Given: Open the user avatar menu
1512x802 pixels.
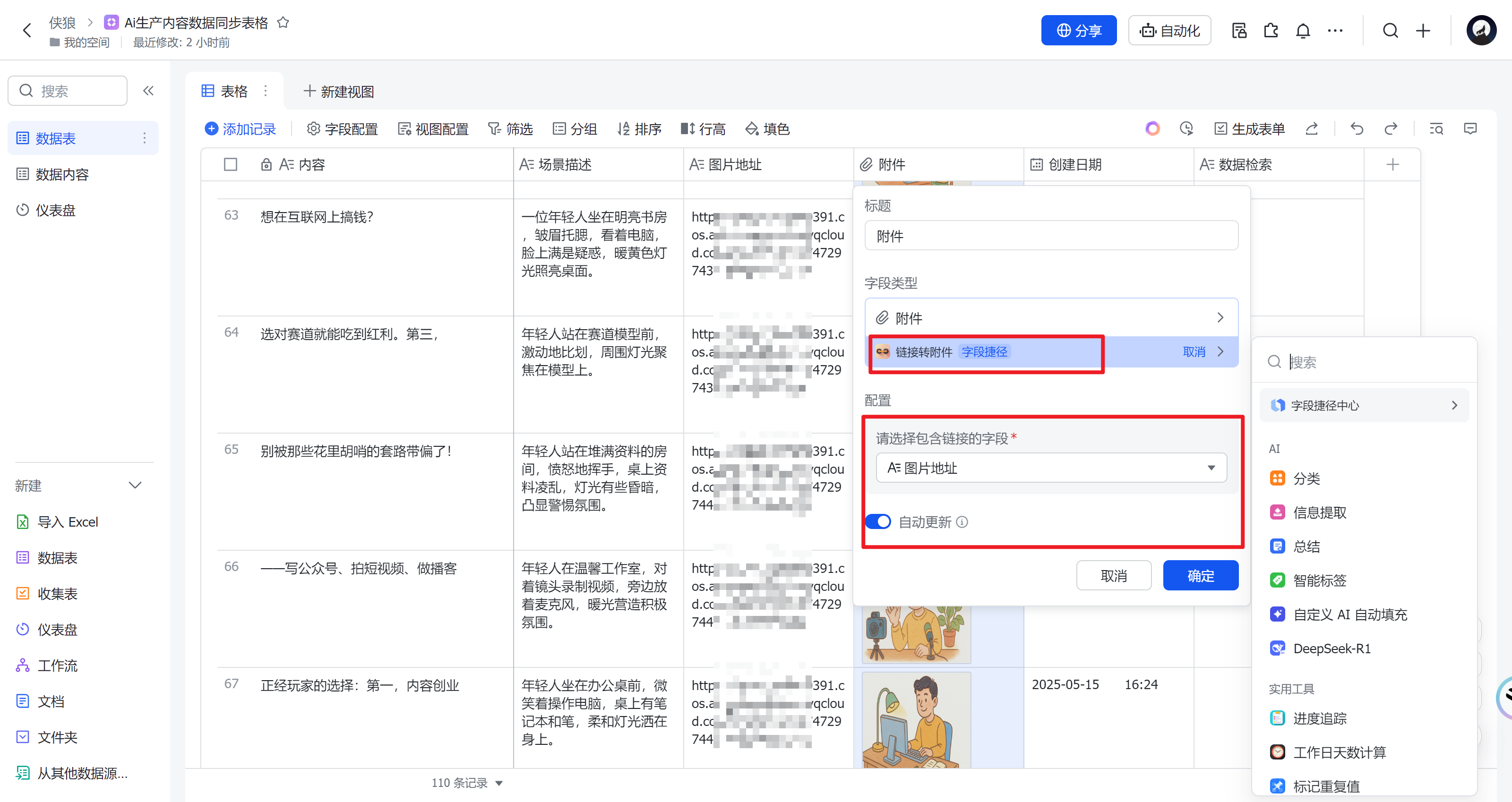Looking at the screenshot, I should coord(1481,31).
